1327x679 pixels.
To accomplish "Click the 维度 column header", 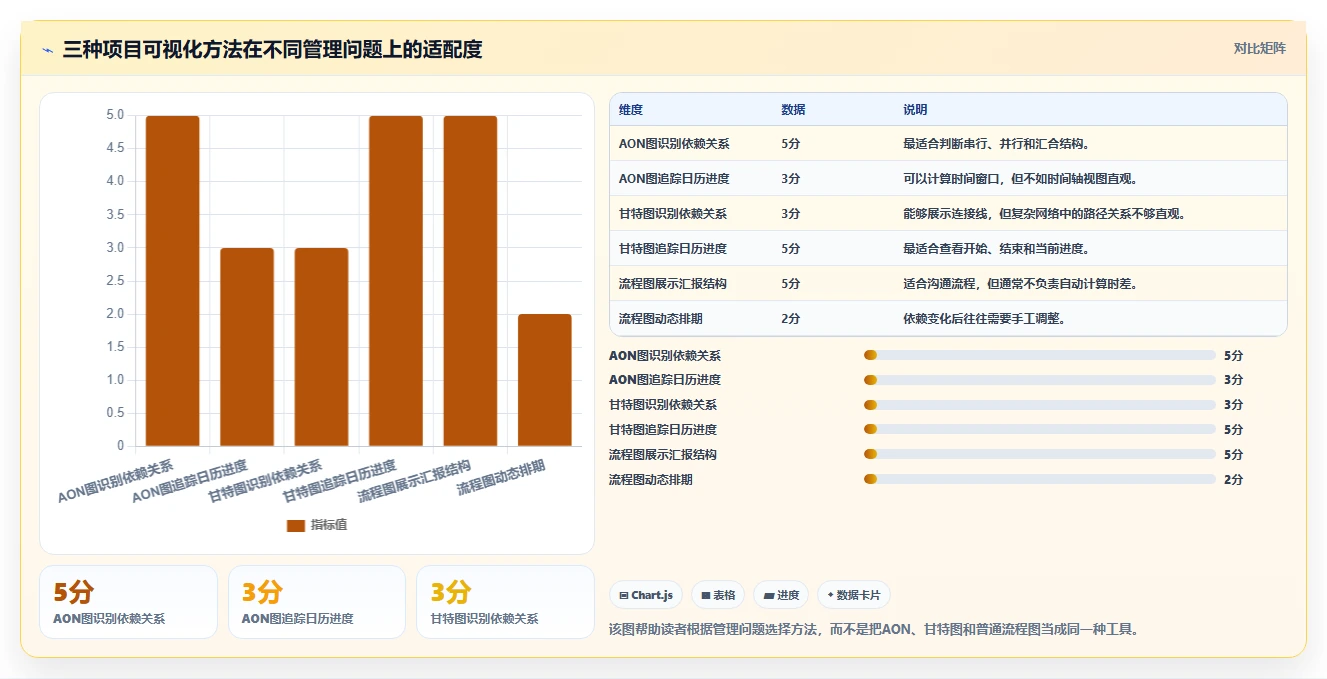I will pos(631,109).
